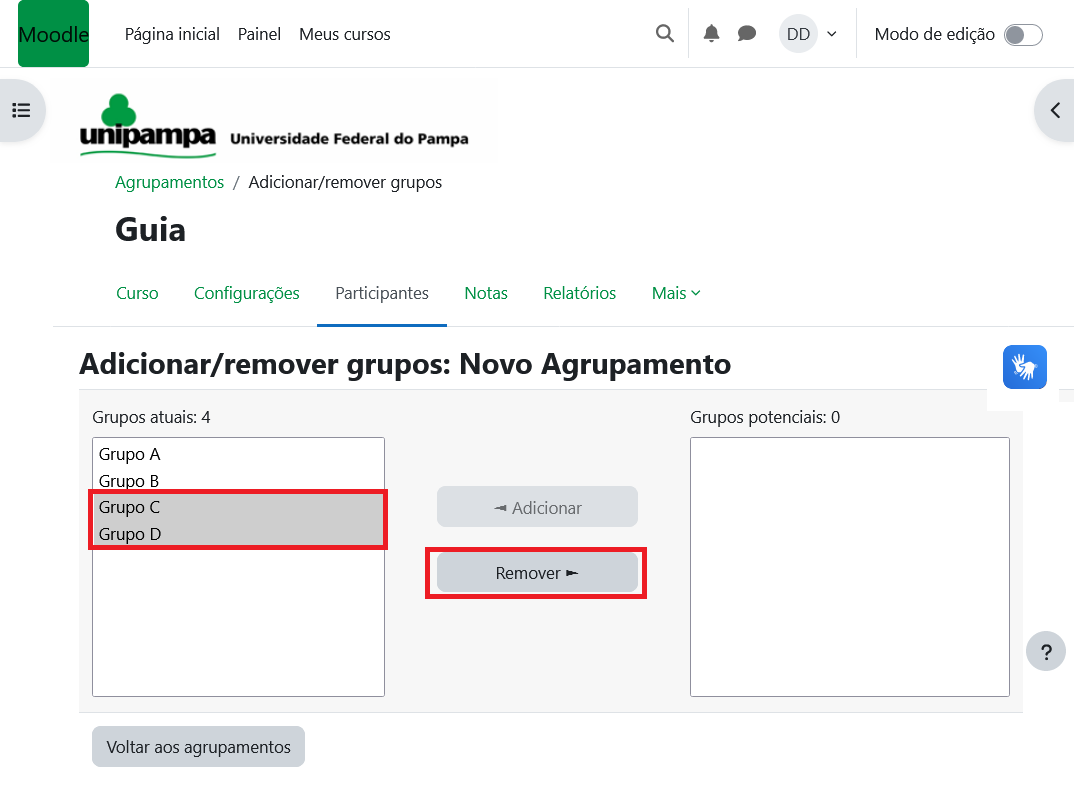The width and height of the screenshot is (1074, 787).
Task: Switch to the Notas tab
Action: 486,293
